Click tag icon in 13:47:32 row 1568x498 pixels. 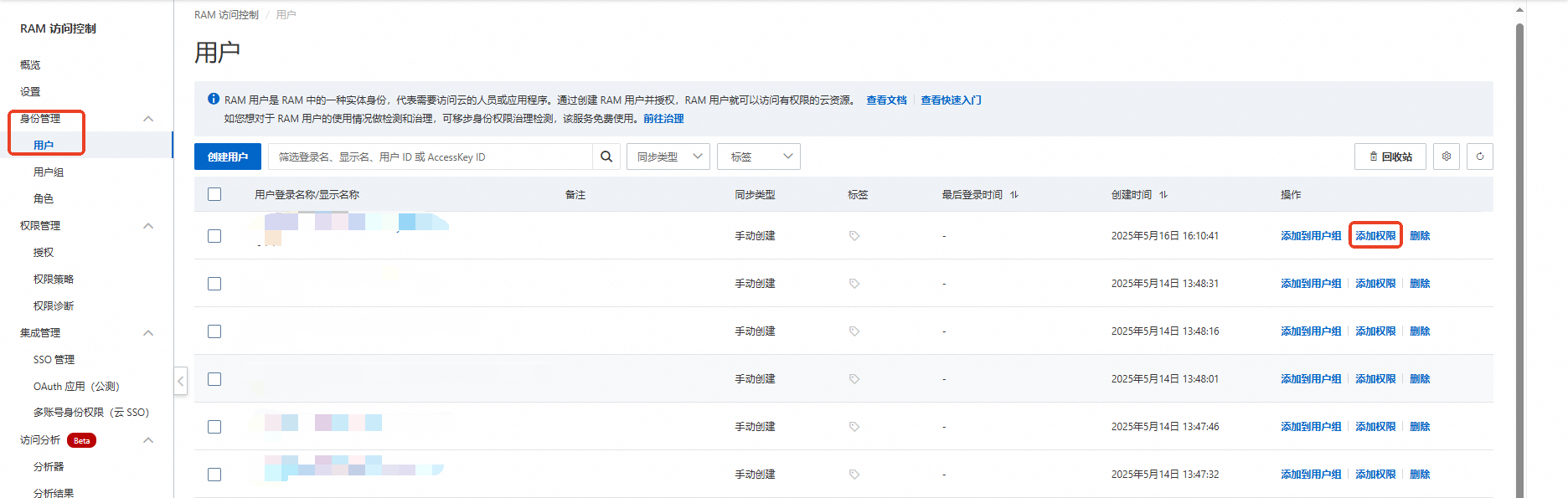(x=854, y=475)
